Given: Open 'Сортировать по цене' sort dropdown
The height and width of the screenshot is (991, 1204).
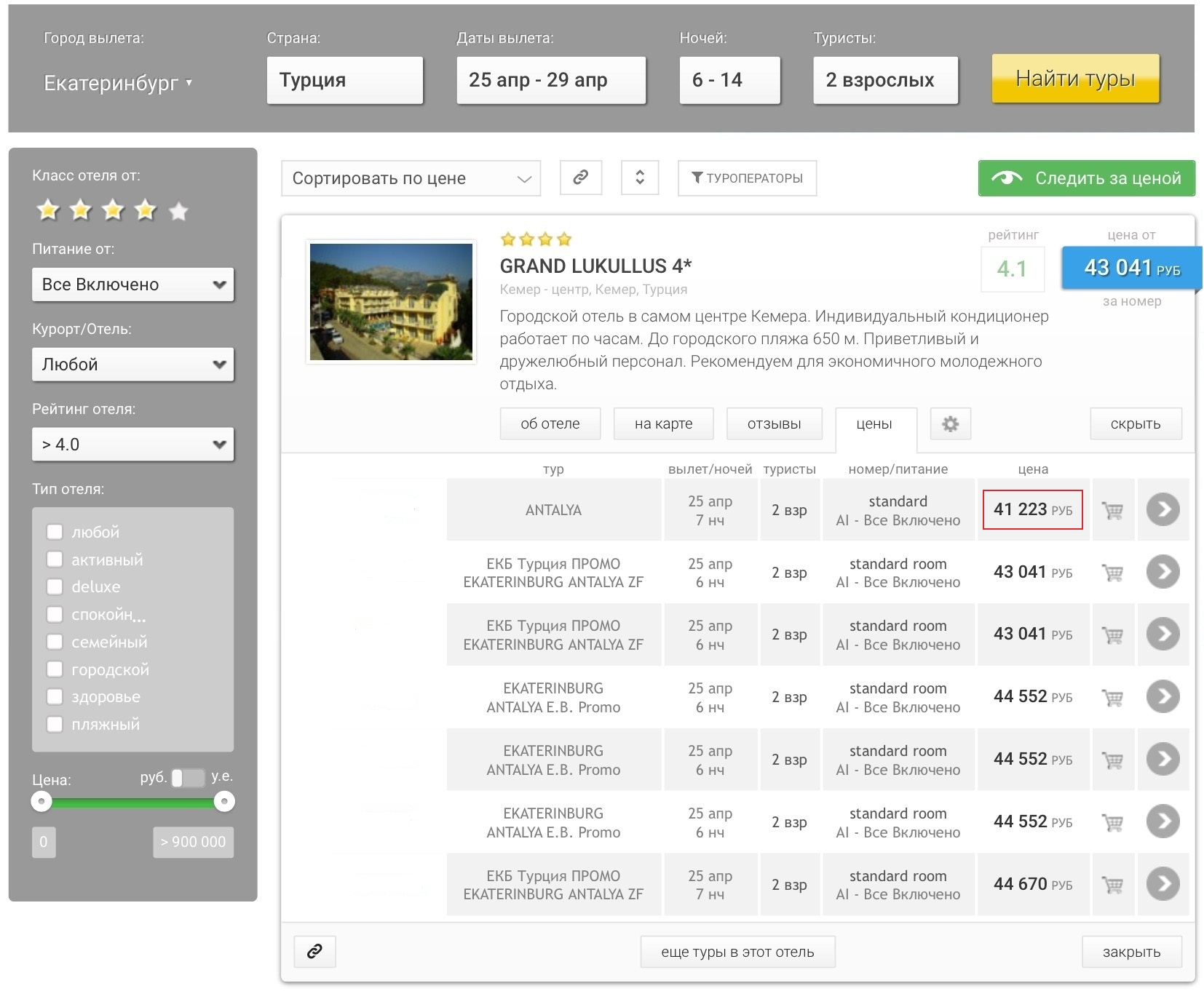Looking at the screenshot, I should pyautogui.click(x=411, y=178).
